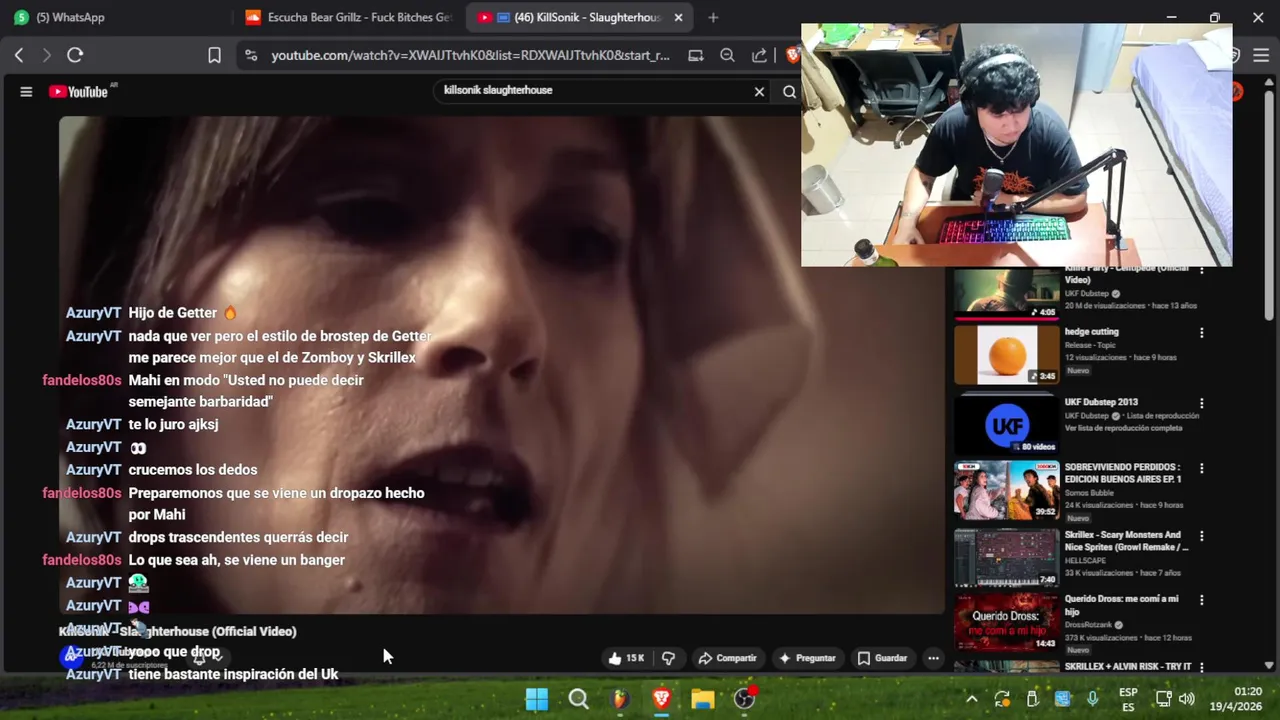Open the more actions ellipsis under video
This screenshot has width=1280, height=720.
pos(933,658)
